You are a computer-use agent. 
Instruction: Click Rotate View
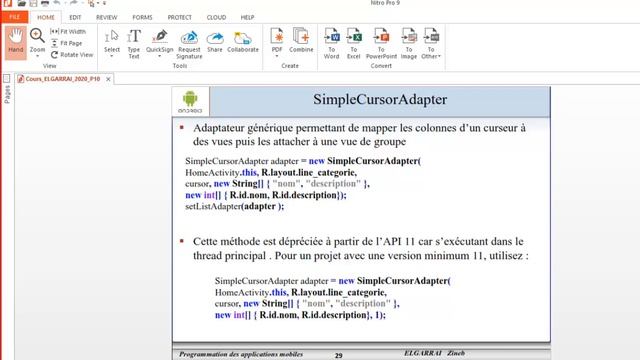(72, 54)
